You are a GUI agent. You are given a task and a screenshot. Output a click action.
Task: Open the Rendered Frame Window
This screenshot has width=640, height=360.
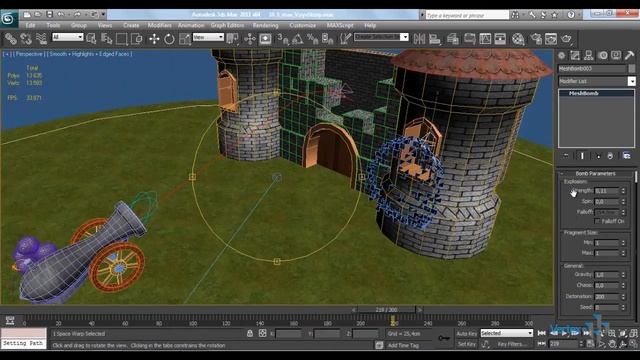point(551,39)
